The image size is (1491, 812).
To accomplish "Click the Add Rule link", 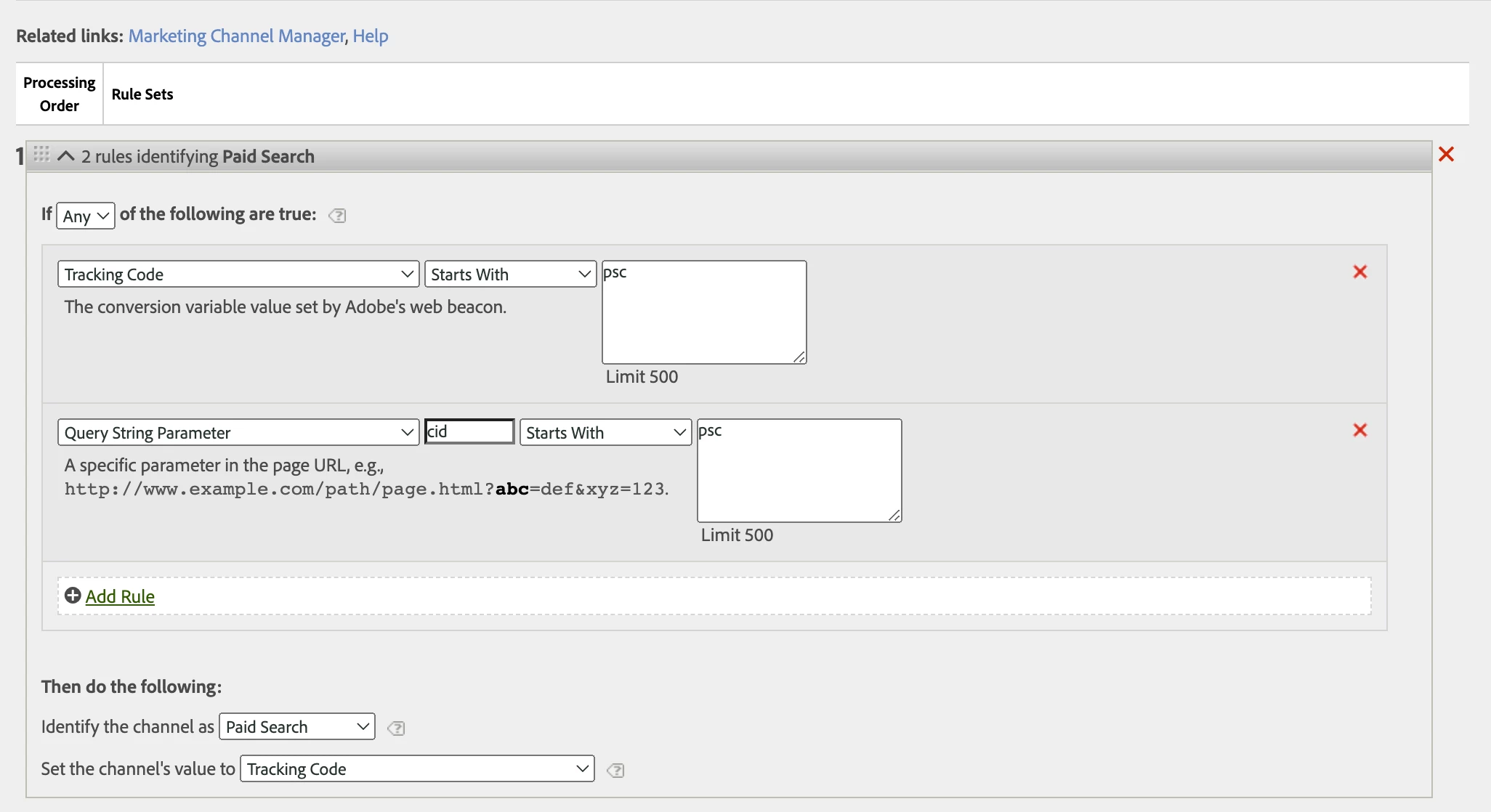I will [x=120, y=596].
